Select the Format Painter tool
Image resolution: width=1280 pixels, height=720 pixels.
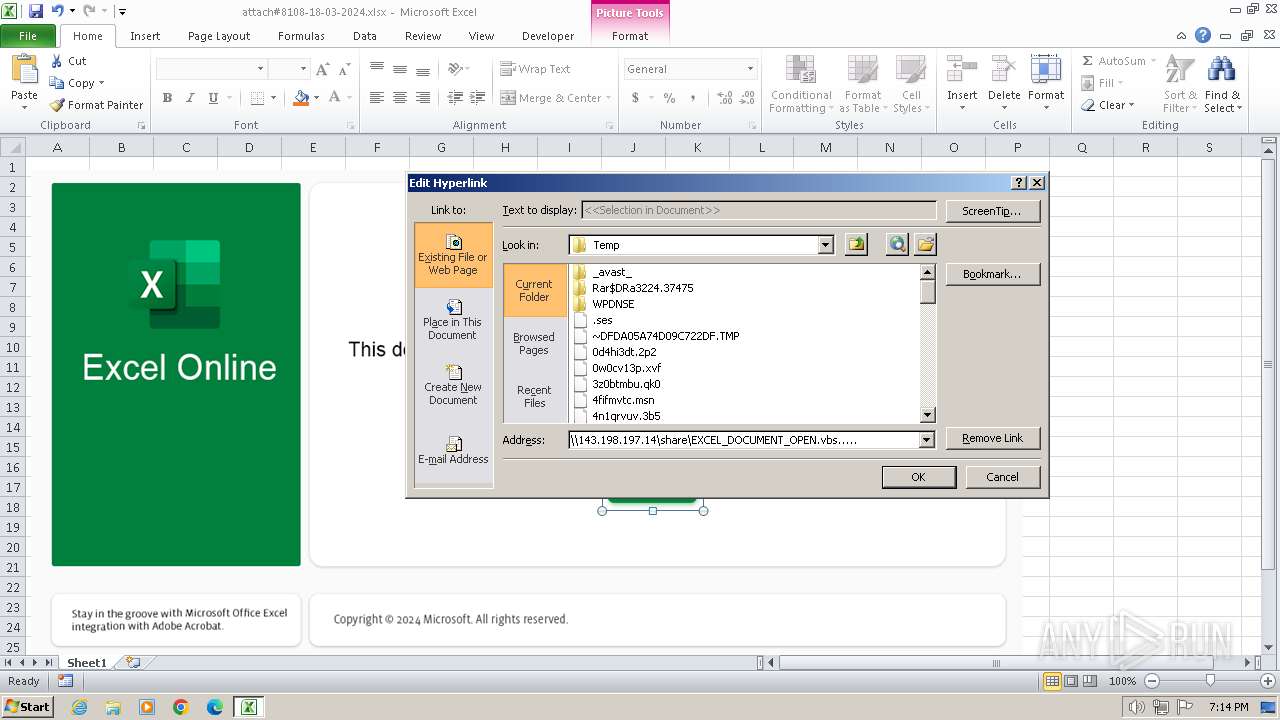click(x=97, y=105)
